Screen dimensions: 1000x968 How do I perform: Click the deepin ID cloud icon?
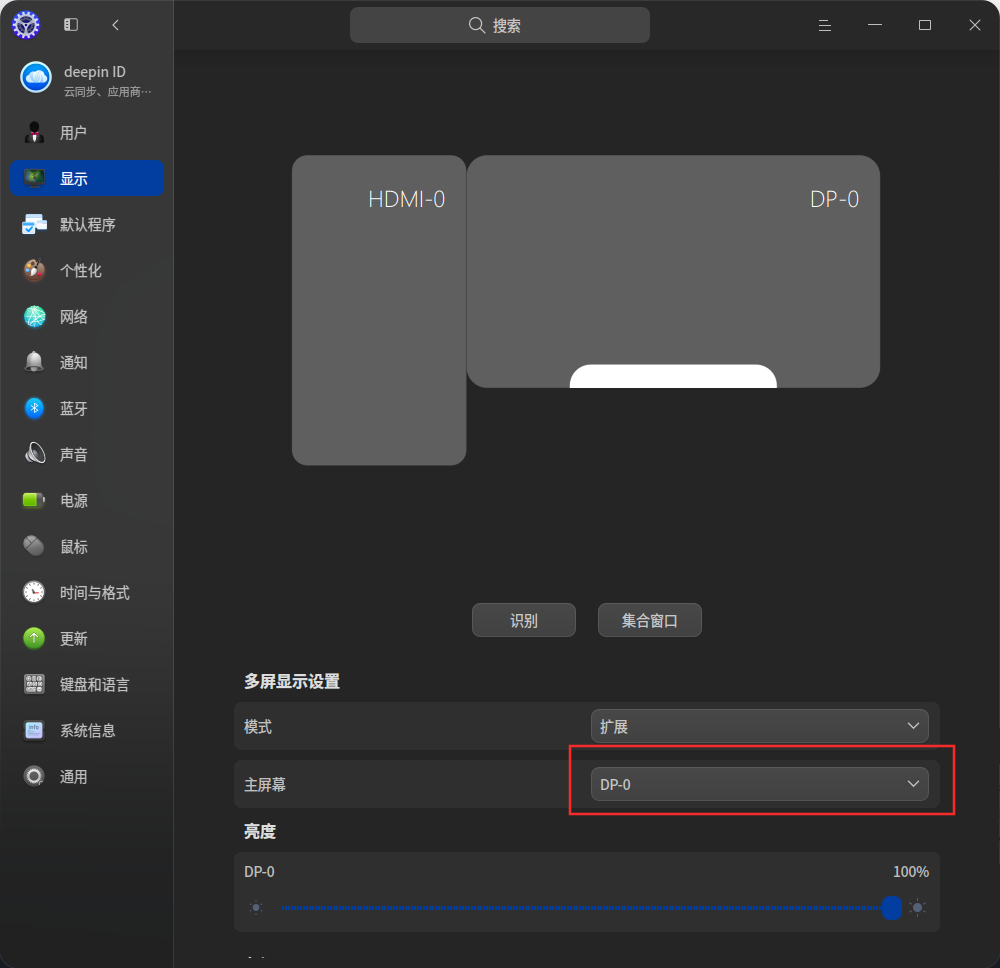click(36, 77)
